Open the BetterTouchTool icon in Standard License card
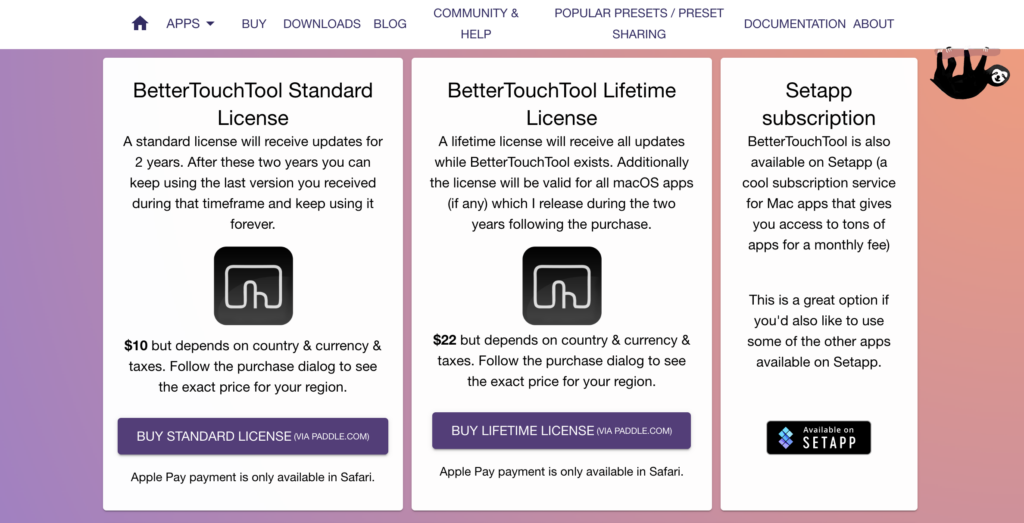The image size is (1024, 523). coord(253,285)
